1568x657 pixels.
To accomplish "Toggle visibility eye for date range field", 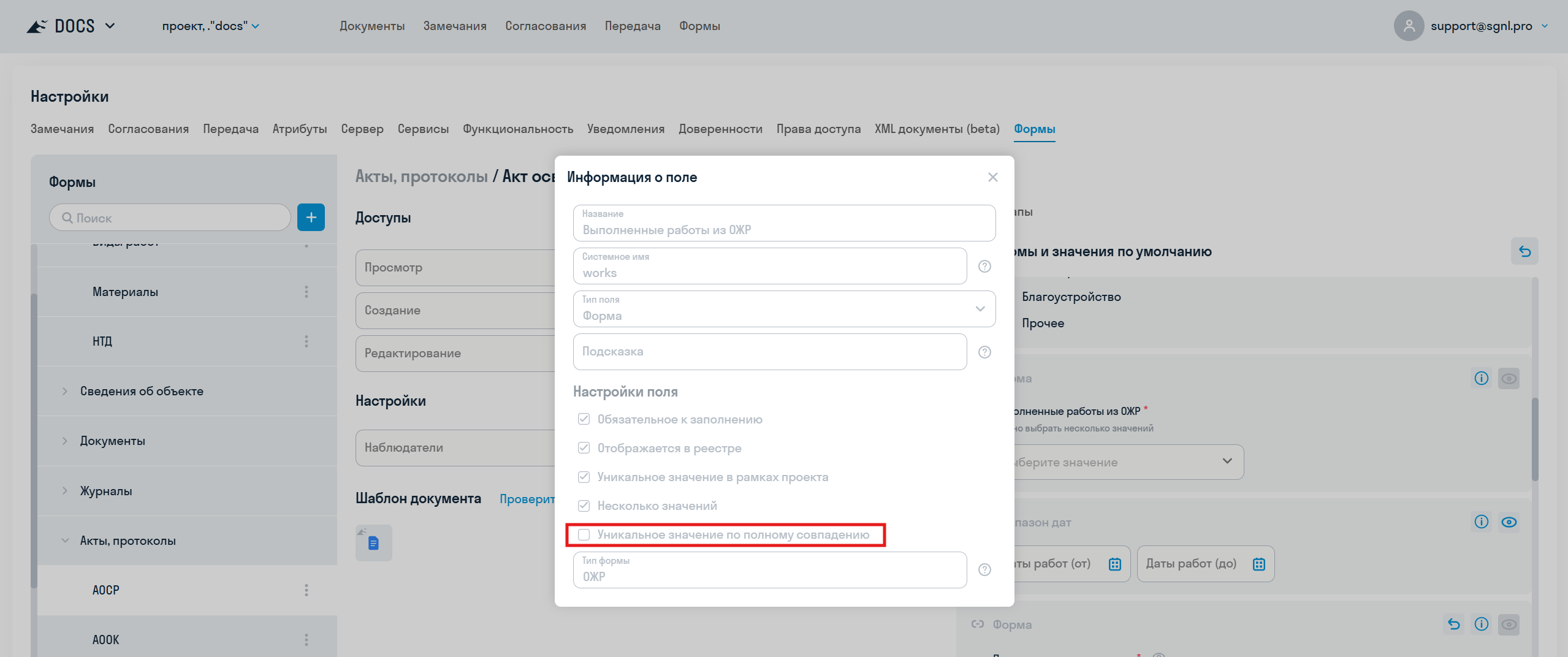I will tap(1509, 522).
